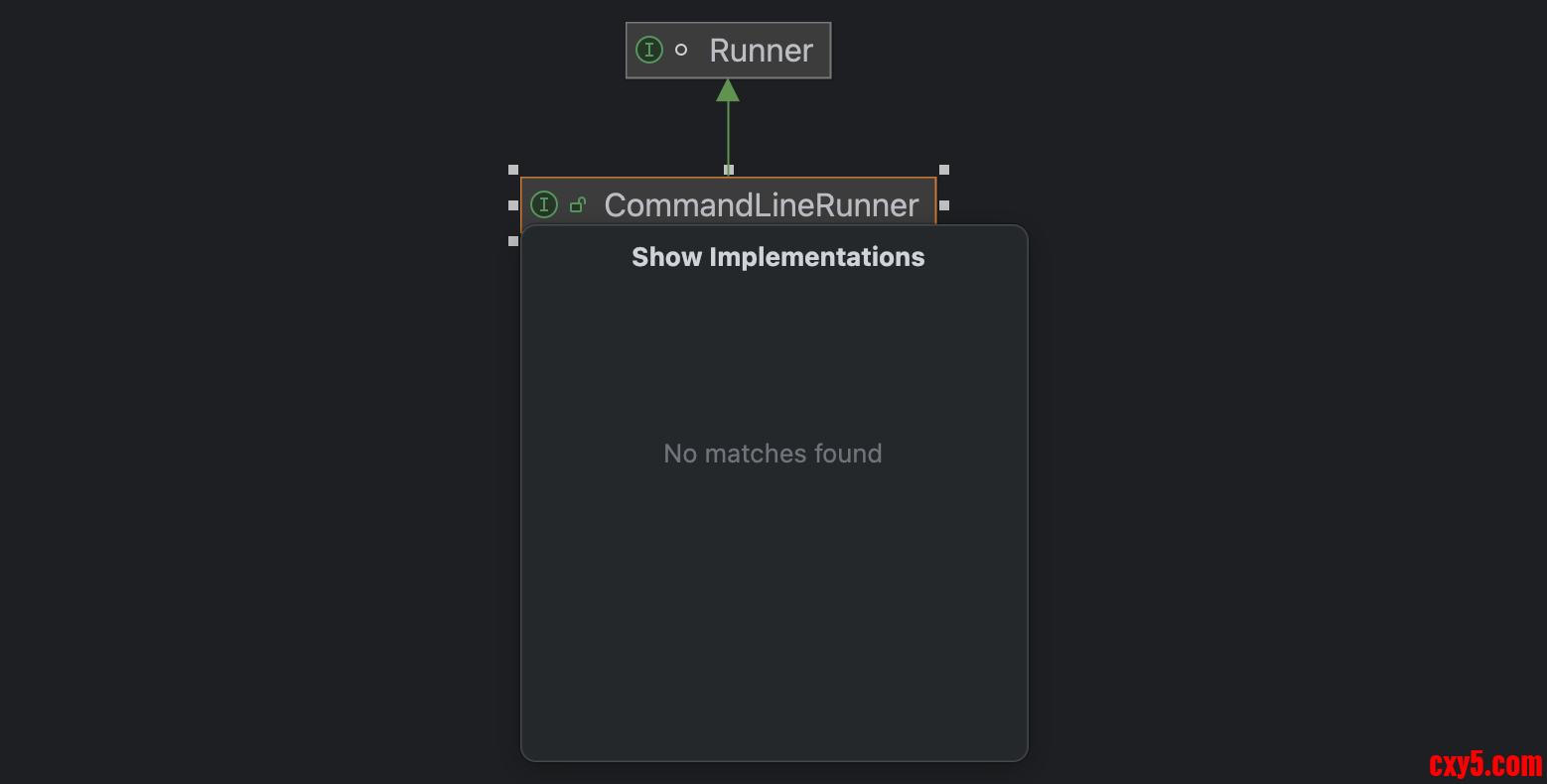Click the open padlock icon on CommandLineRunner

pos(578,204)
